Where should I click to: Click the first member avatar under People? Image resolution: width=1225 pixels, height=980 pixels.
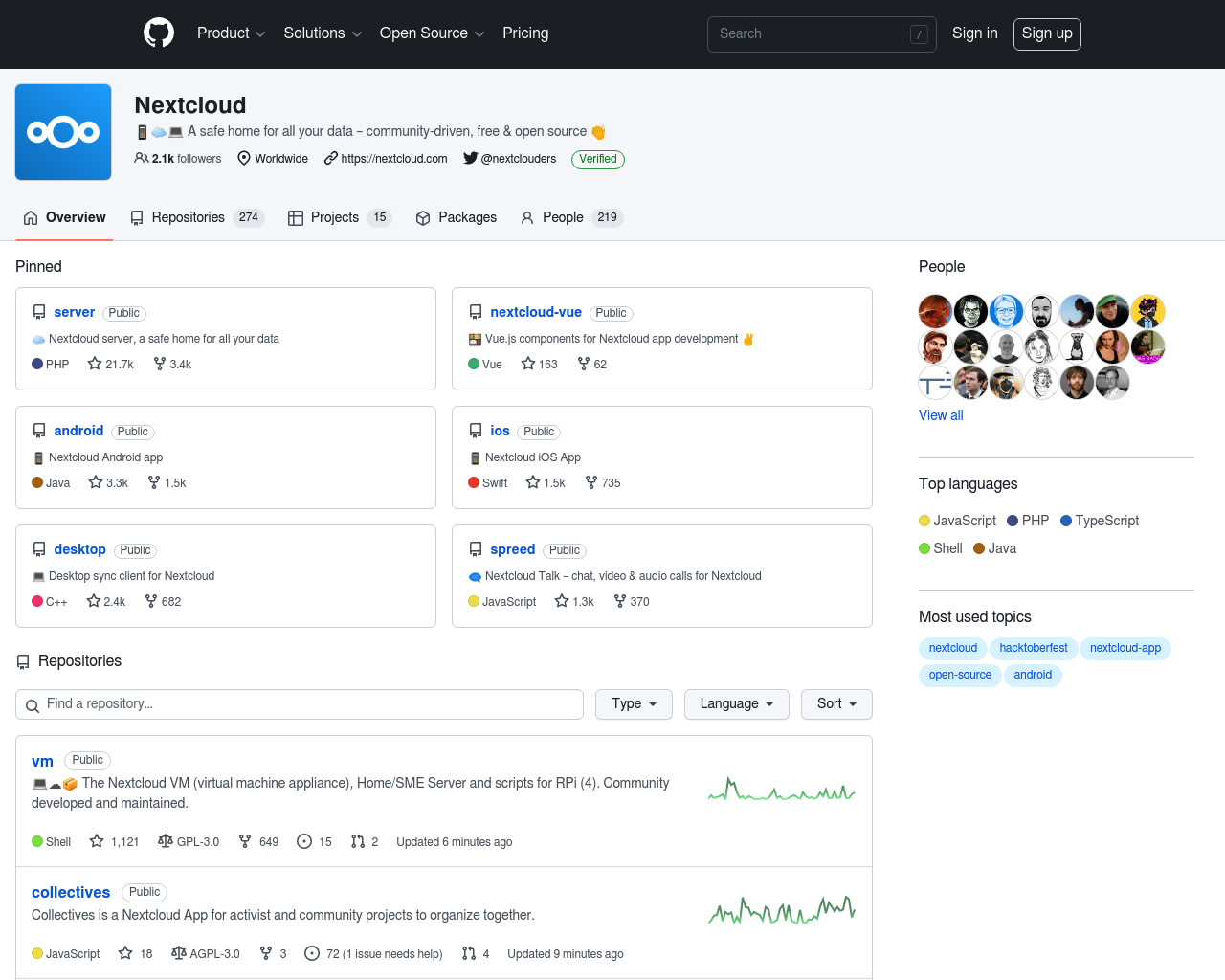point(935,312)
